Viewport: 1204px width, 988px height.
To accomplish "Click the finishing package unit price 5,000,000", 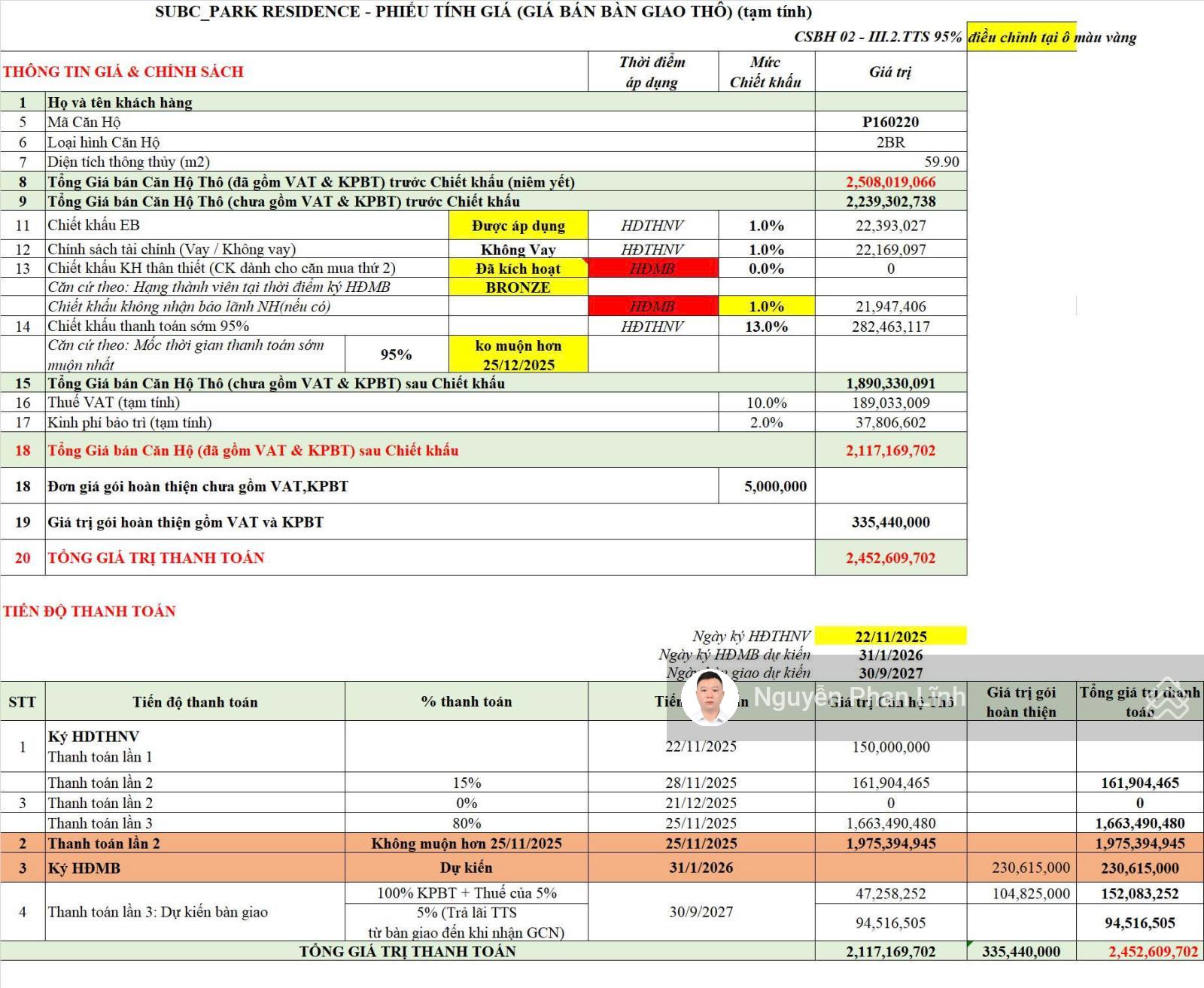I will (x=775, y=487).
